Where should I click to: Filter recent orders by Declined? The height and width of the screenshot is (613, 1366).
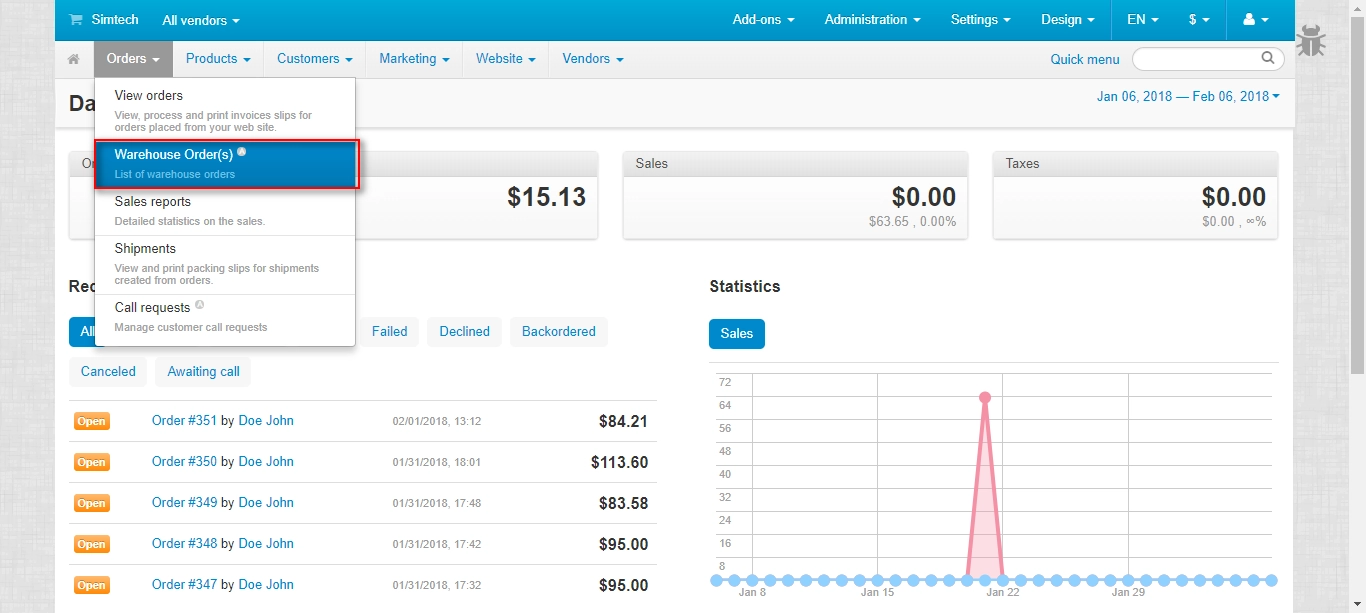pyautogui.click(x=464, y=332)
